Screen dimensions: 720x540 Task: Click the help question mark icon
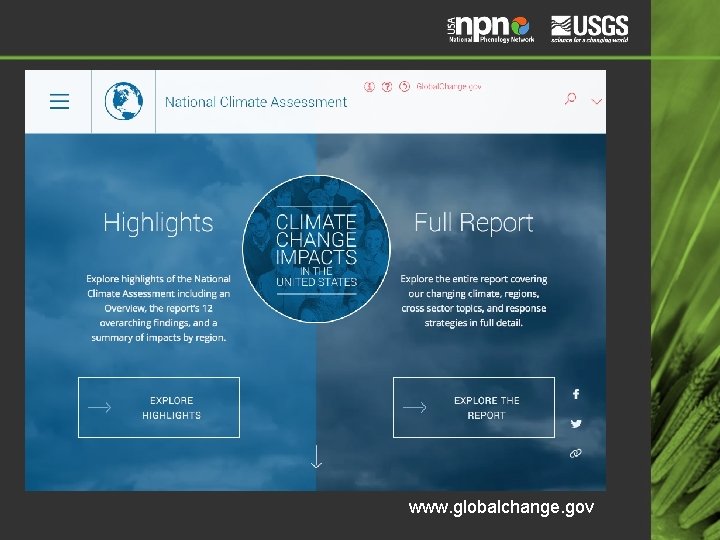(x=387, y=86)
